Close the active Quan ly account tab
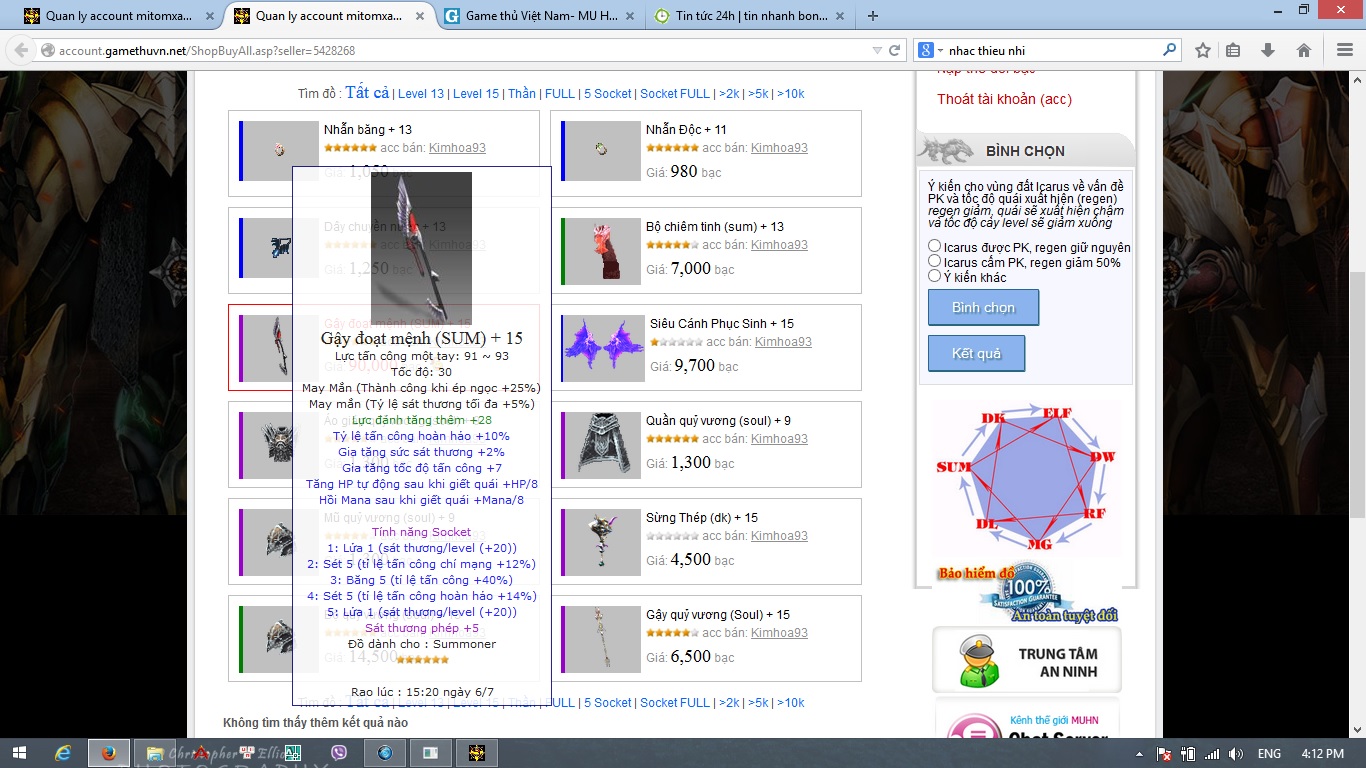This screenshot has width=1366, height=768. [419, 16]
